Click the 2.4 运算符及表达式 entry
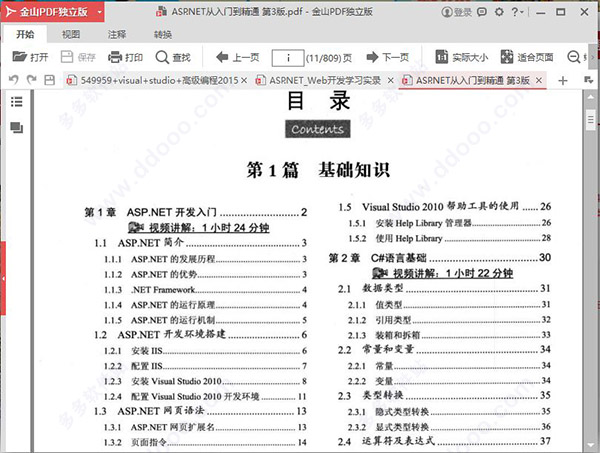Viewport: 600px width, 453px height. pyautogui.click(x=444, y=441)
